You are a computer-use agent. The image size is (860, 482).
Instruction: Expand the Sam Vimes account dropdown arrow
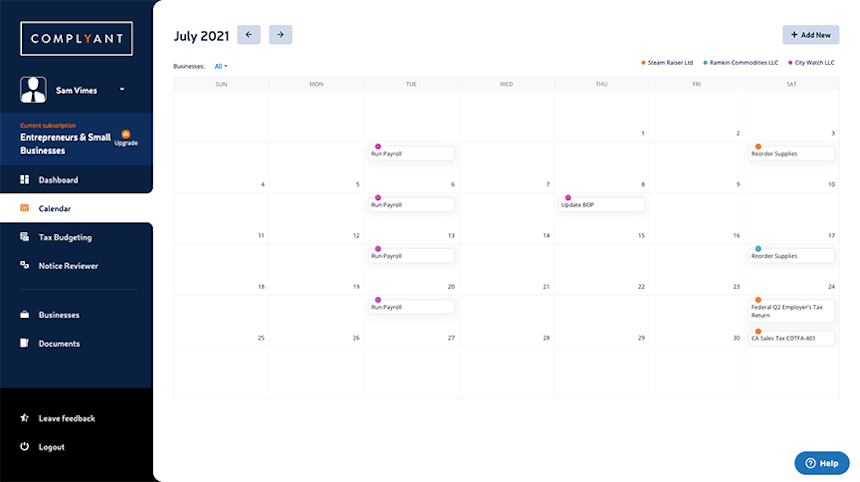[122, 89]
